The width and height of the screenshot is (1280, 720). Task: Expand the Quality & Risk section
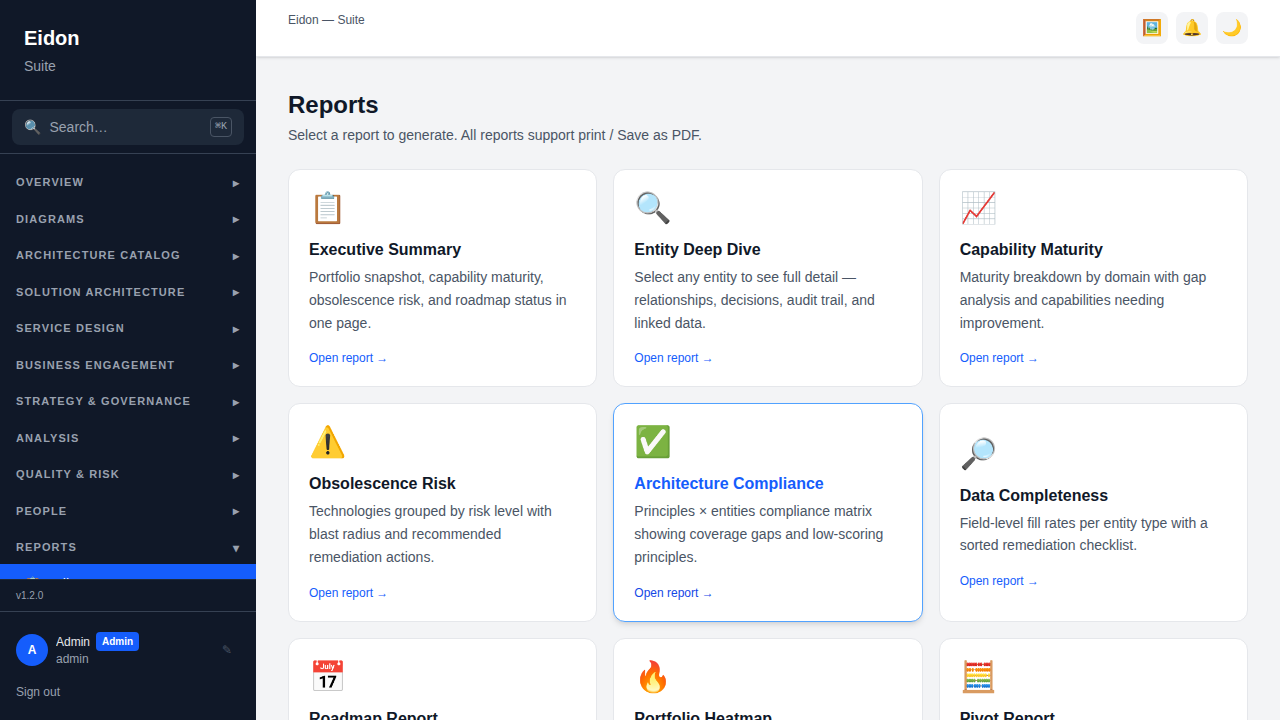pyautogui.click(x=128, y=475)
